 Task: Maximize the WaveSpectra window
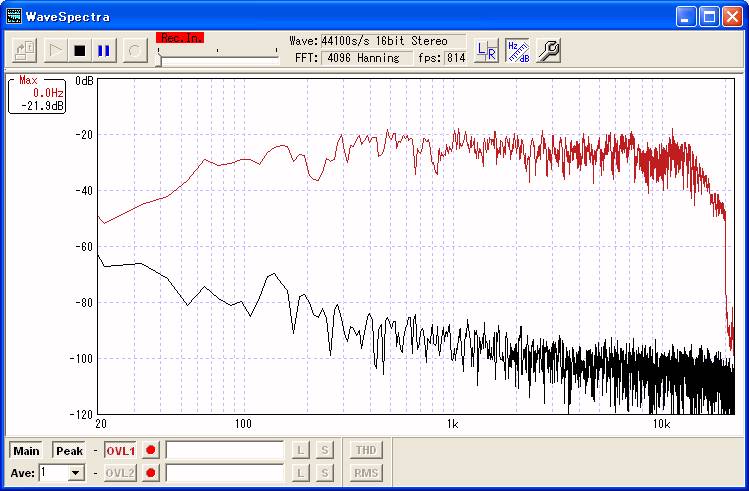click(708, 16)
